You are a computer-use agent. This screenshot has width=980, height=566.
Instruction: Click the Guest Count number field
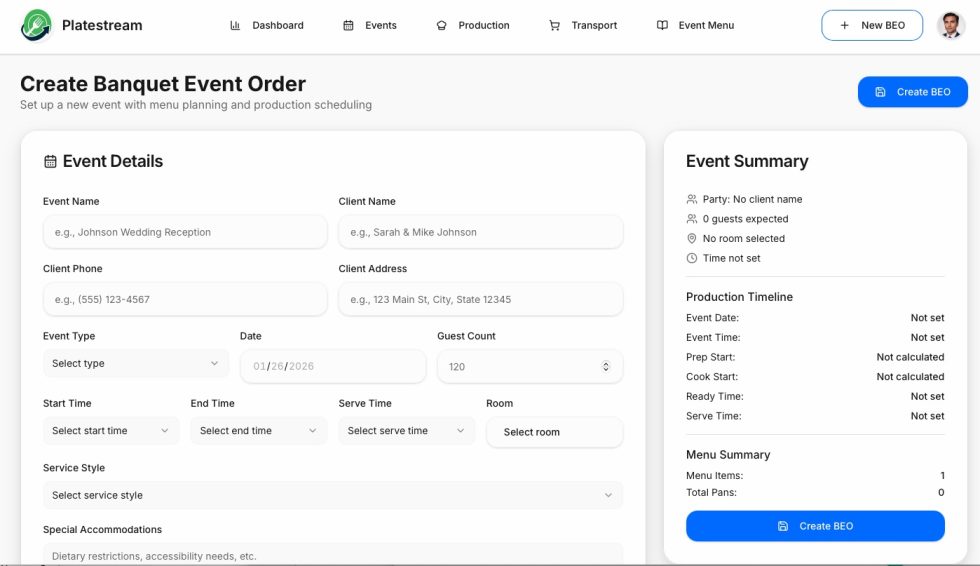point(530,366)
